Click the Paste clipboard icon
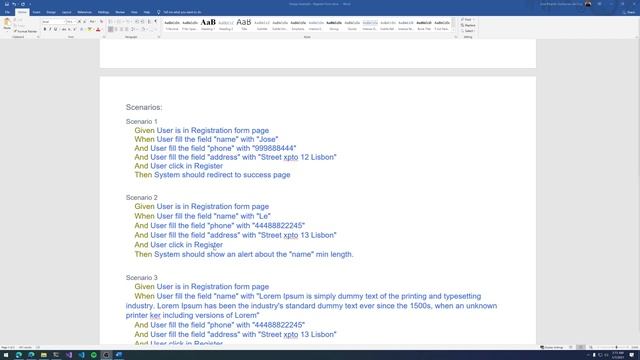The height and width of the screenshot is (360, 640). 7,24
